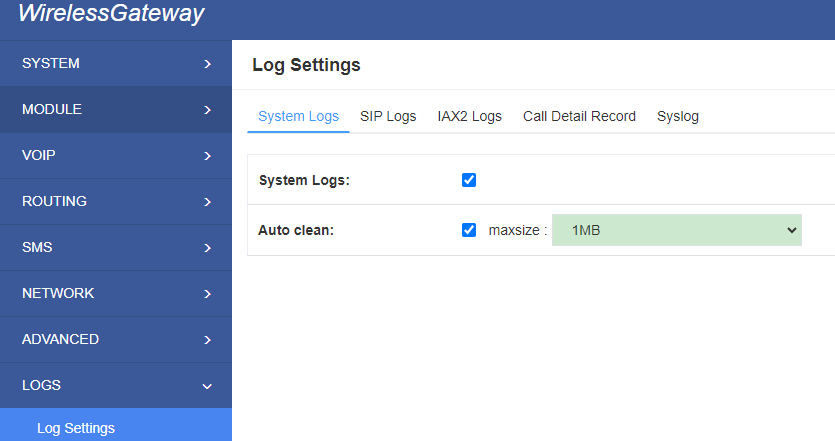The width and height of the screenshot is (835, 441).
Task: Open the maxsize 1MB dropdown
Action: pyautogui.click(x=676, y=230)
